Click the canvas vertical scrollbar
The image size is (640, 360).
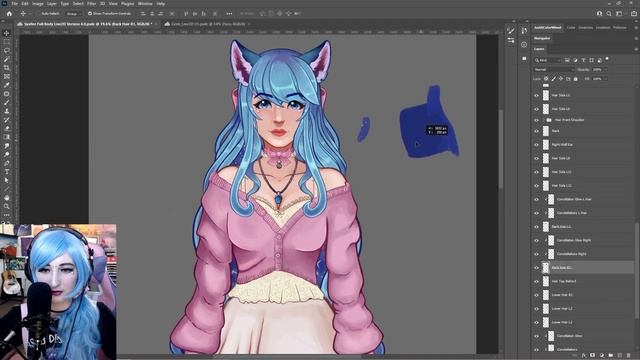tap(500, 149)
